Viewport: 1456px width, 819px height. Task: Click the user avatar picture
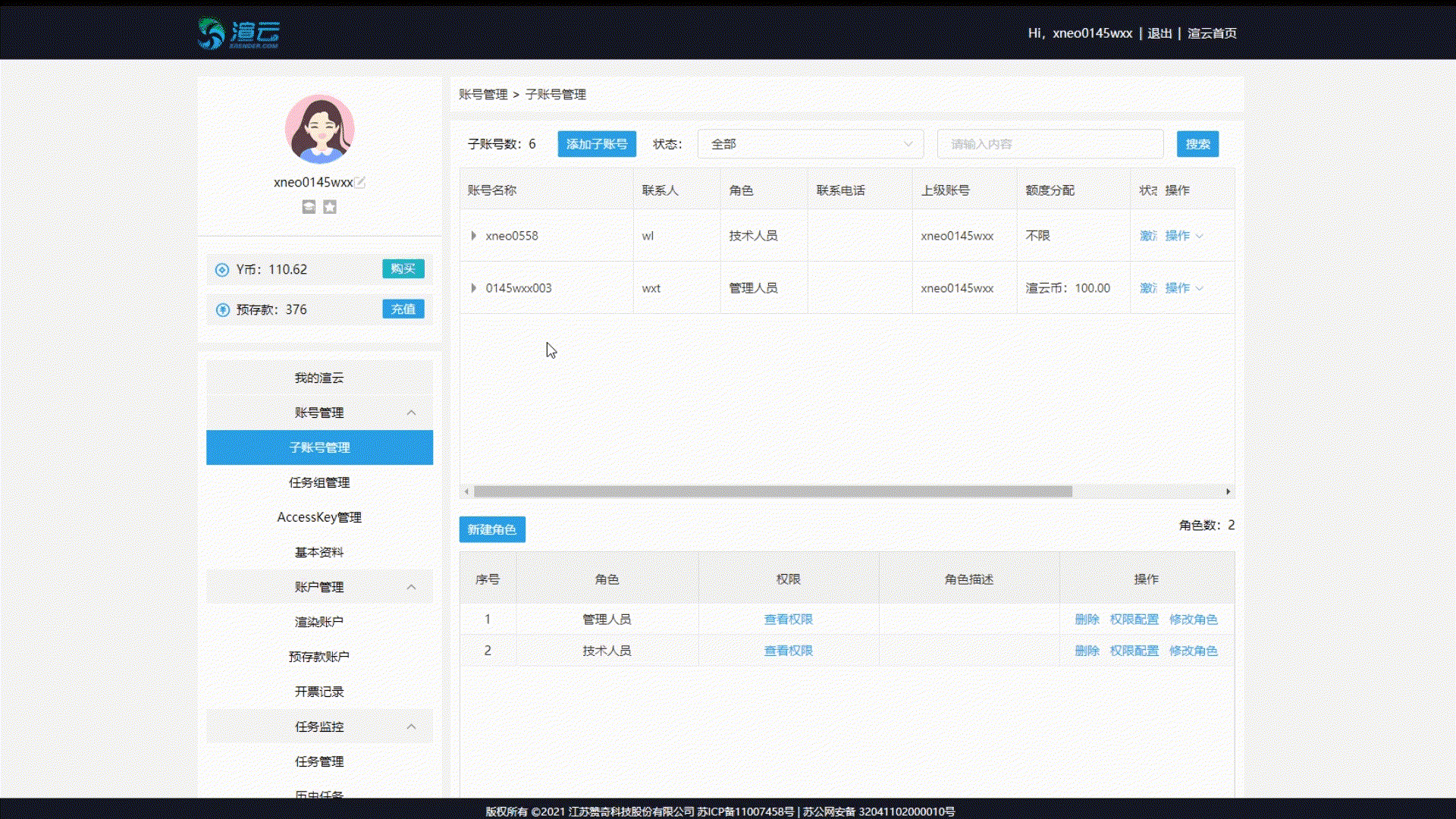[x=319, y=129]
